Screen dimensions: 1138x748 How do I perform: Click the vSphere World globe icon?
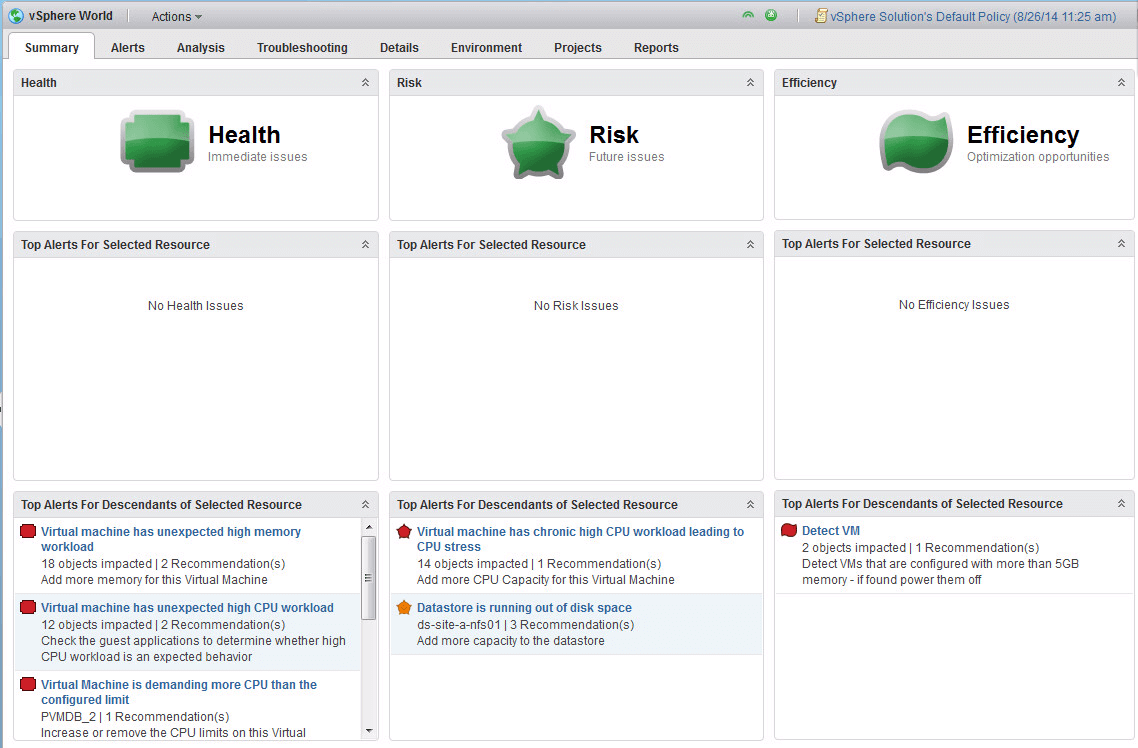pos(16,16)
